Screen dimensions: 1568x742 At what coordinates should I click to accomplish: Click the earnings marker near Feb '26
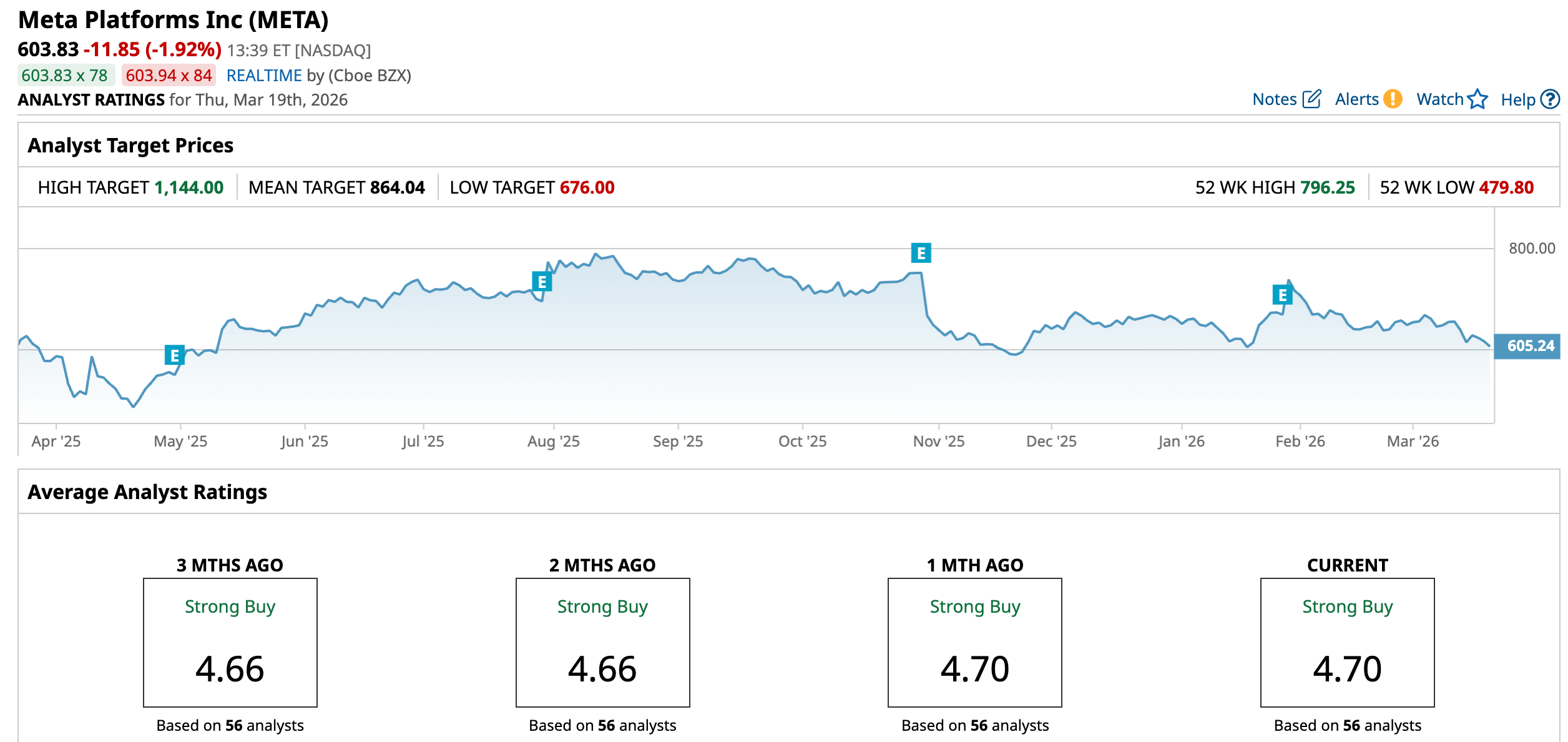click(x=1282, y=295)
